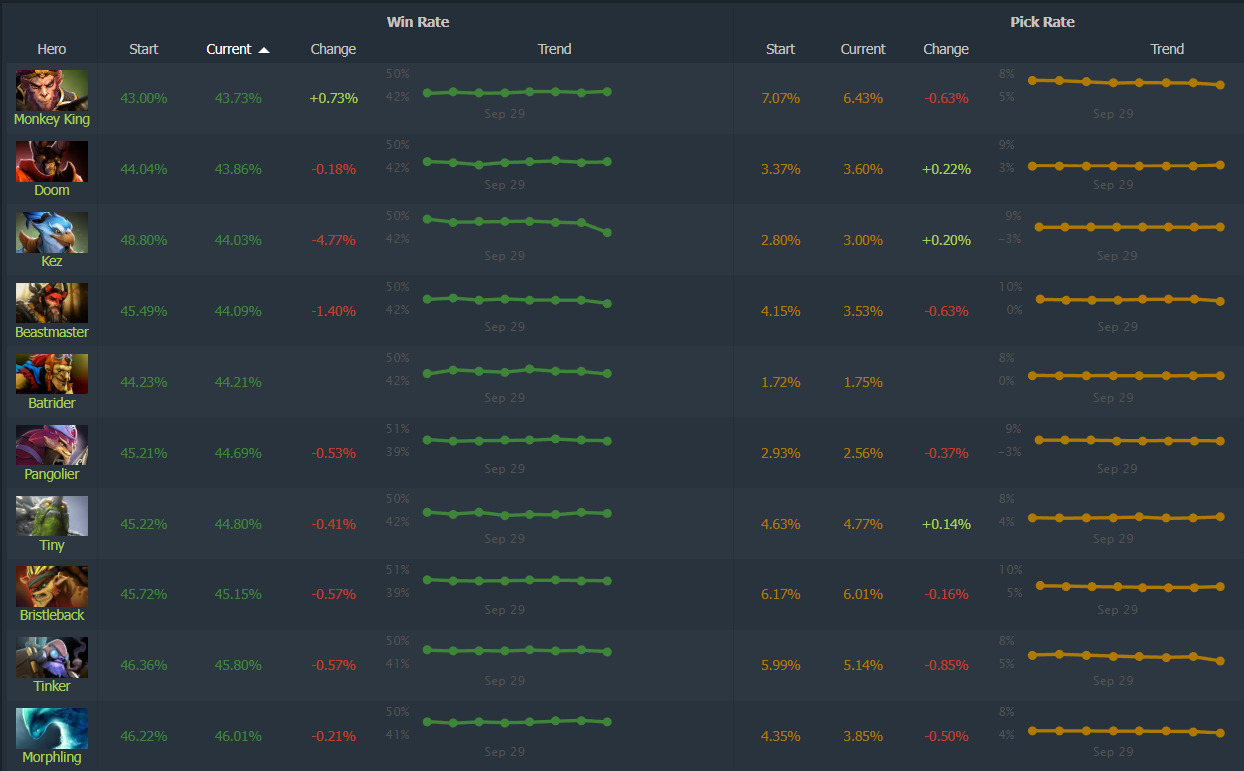
Task: Click the Beastmaster hero portrait
Action: pos(52,303)
